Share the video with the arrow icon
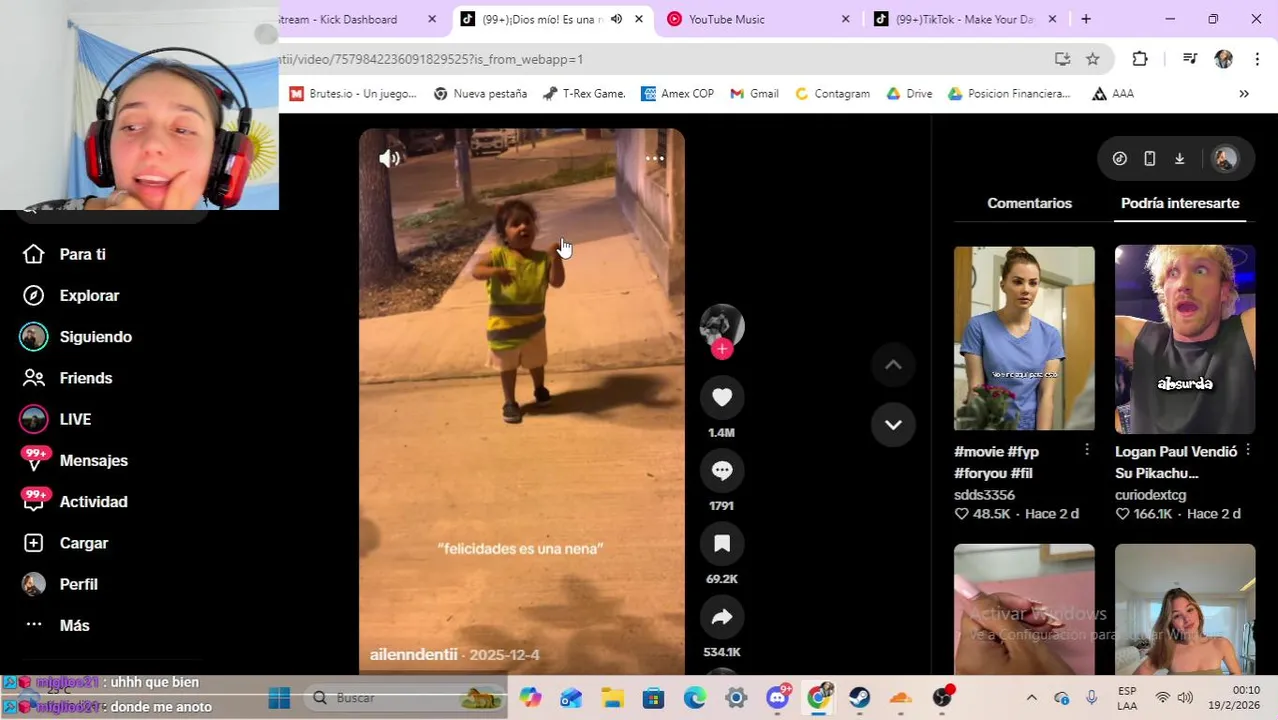 (x=722, y=617)
